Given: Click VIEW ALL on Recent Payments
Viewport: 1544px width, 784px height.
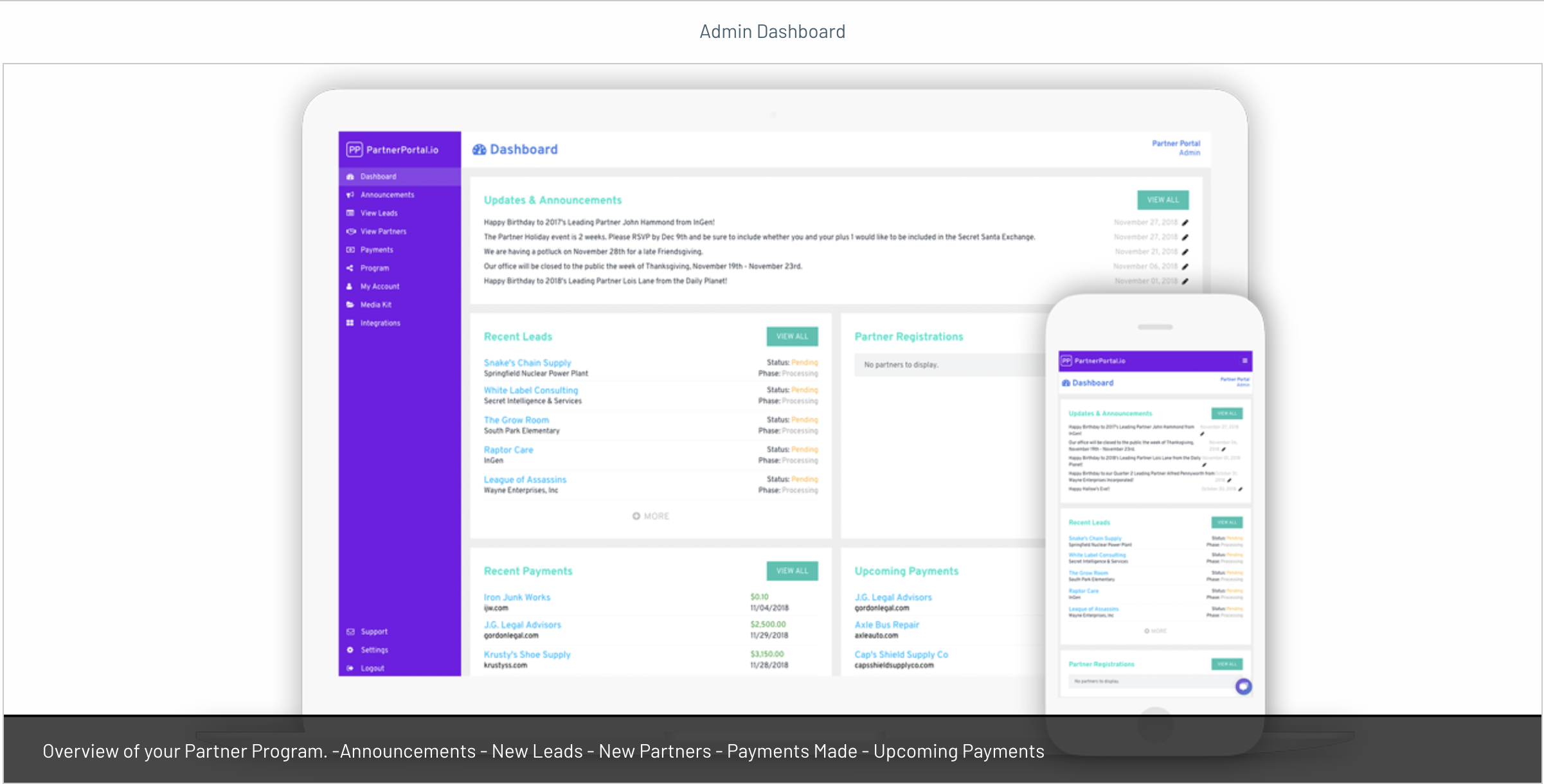Looking at the screenshot, I should coord(792,571).
